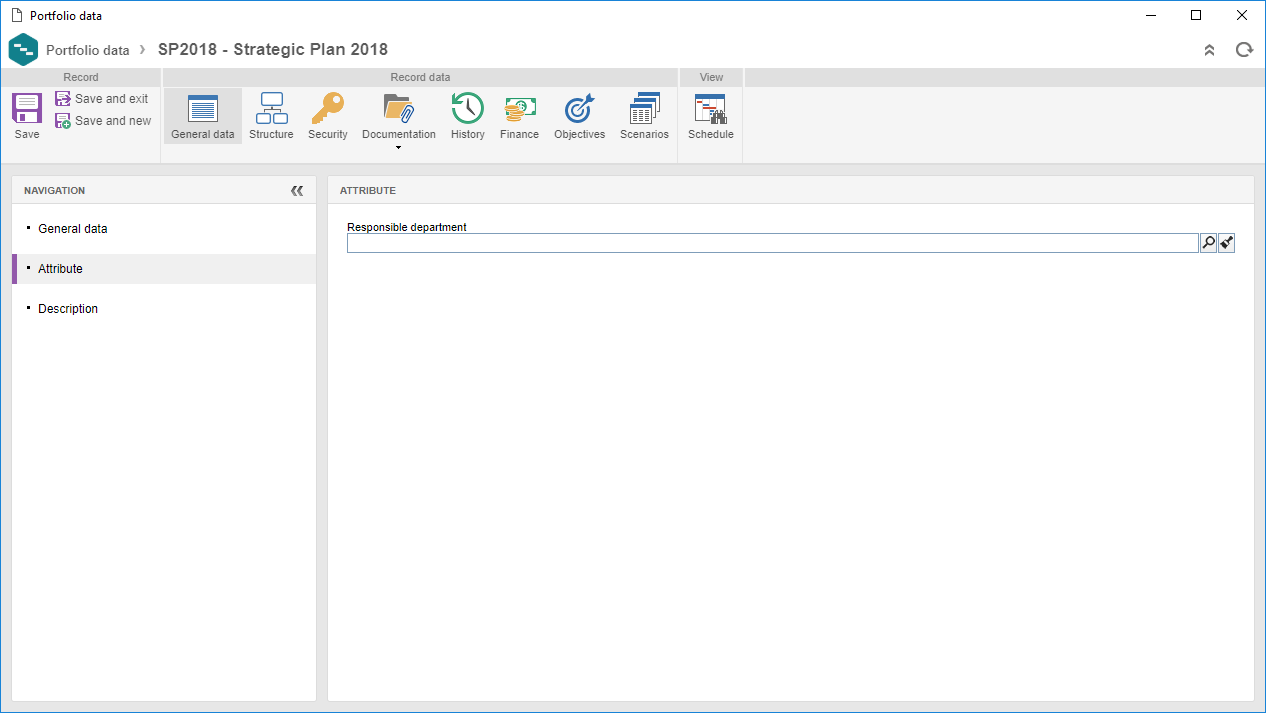Screen dimensions: 1266x713
Task: Click the SP2018 - Strategic Plan 2018 title
Action: [273, 49]
